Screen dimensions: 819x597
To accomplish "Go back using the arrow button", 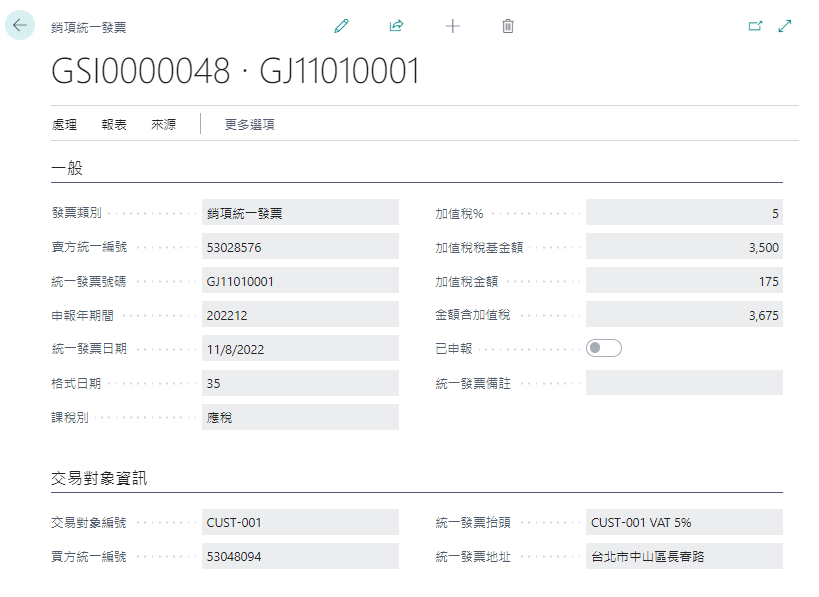I will (20, 25).
